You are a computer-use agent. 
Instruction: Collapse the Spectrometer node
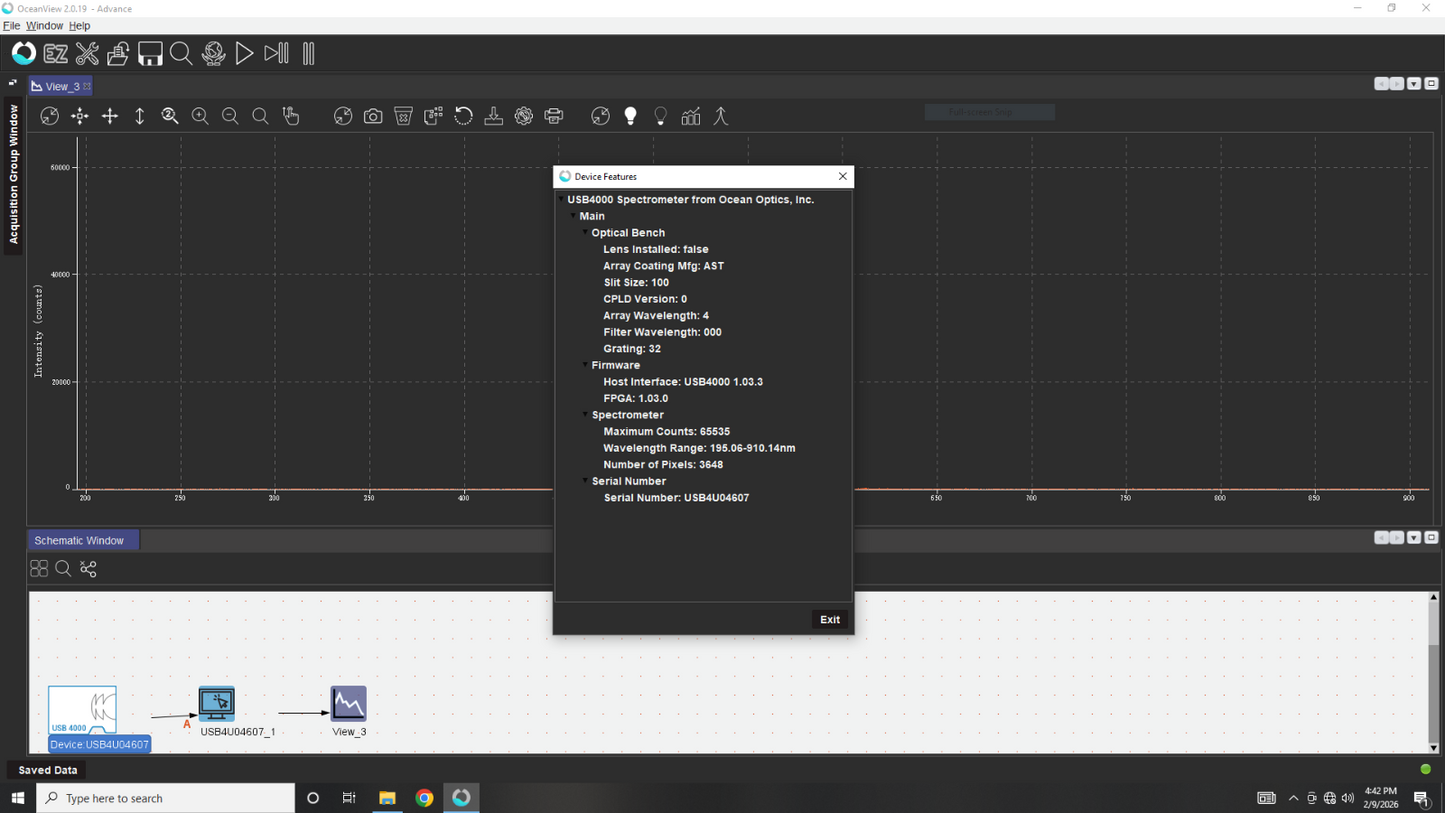tap(585, 415)
